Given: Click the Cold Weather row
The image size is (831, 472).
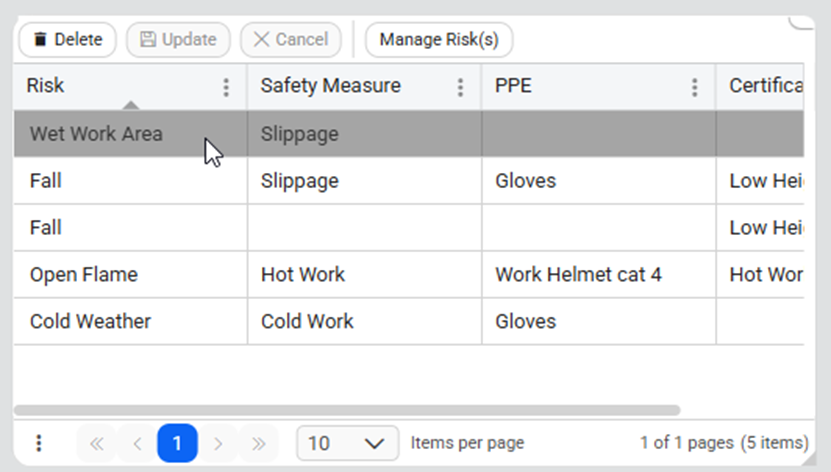Looking at the screenshot, I should (90, 322).
